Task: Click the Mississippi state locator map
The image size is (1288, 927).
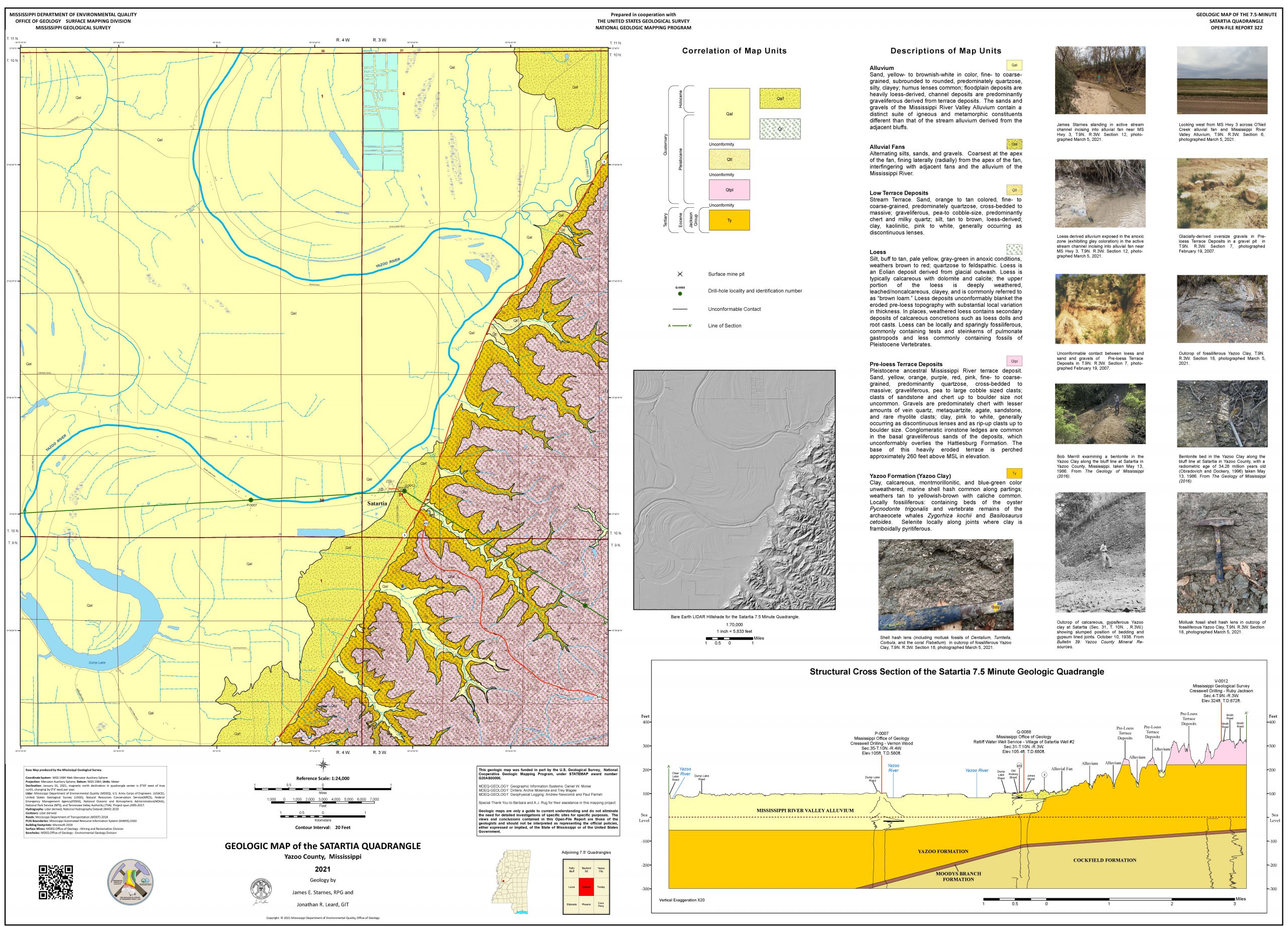Action: click(511, 882)
